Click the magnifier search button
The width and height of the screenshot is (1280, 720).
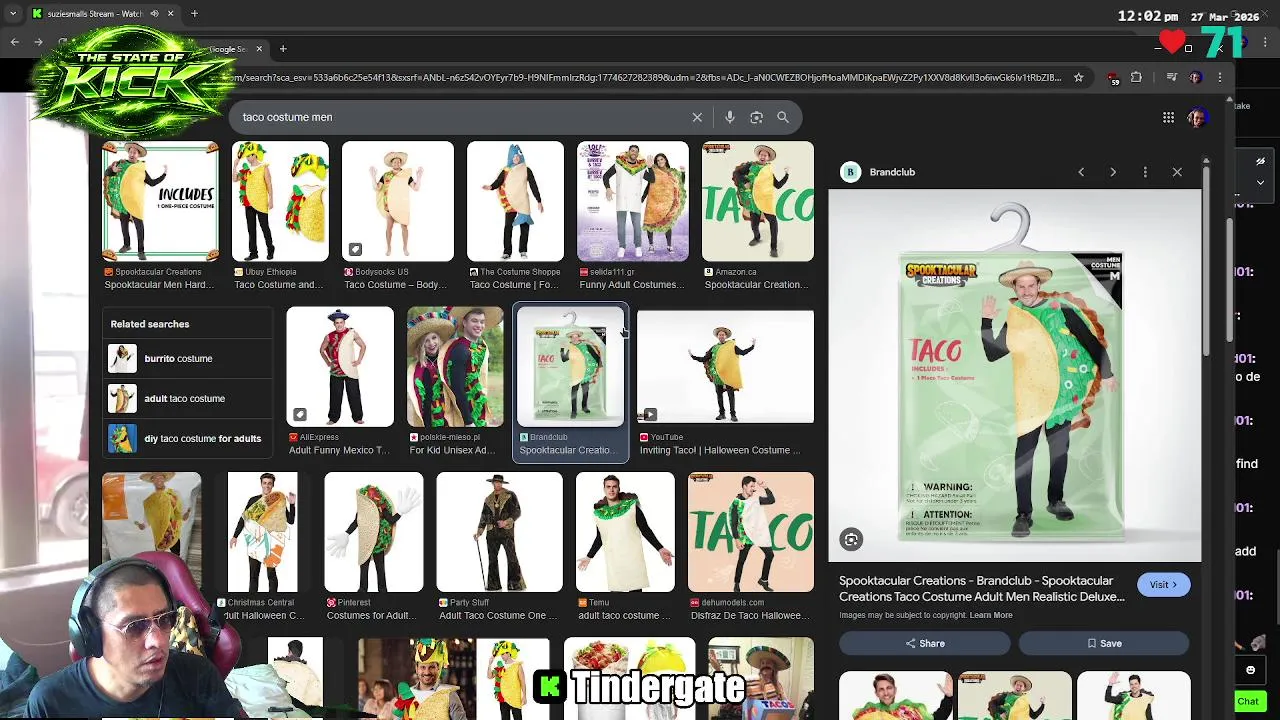783,117
